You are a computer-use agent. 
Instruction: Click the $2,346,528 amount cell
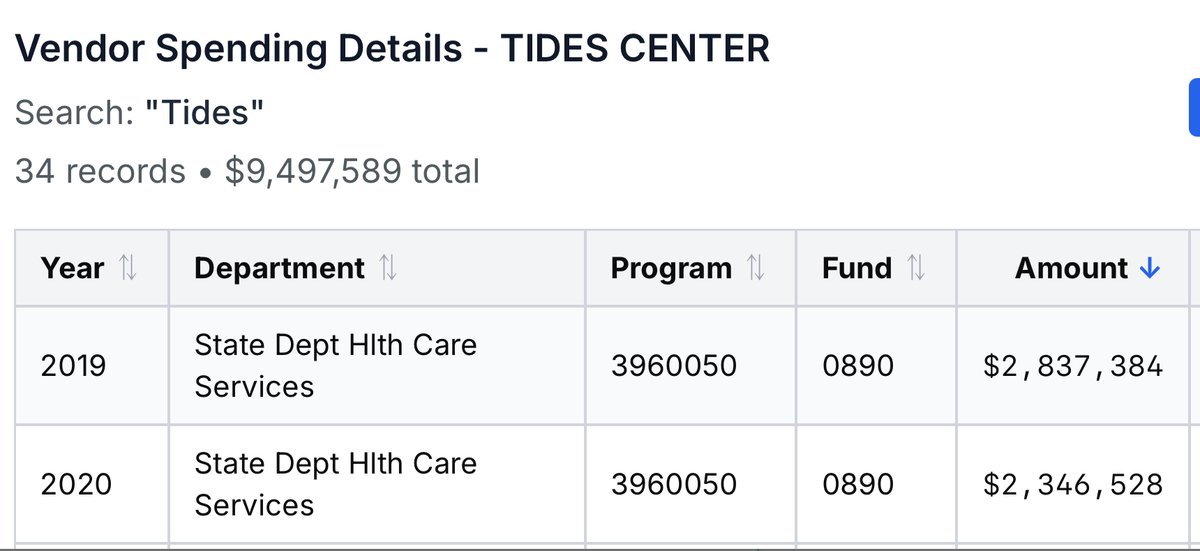(1073, 485)
